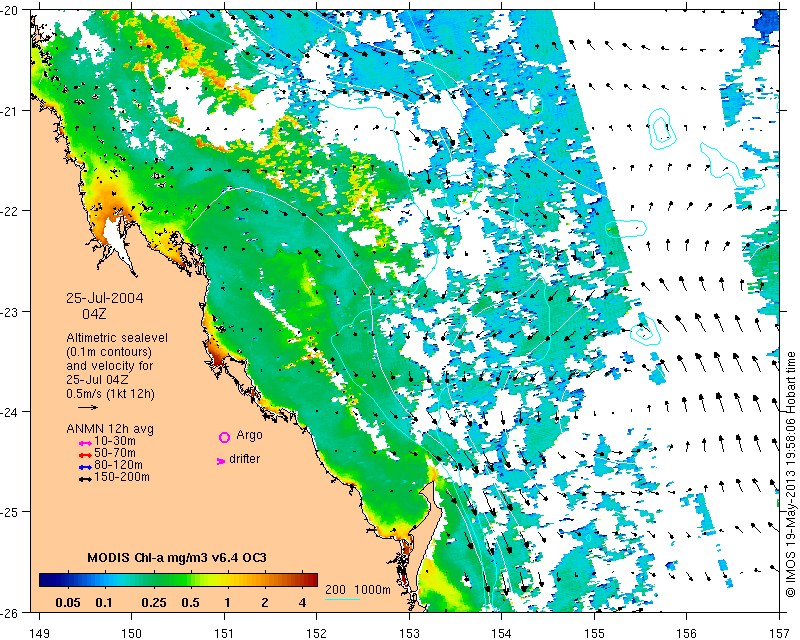Click the colorbar tick label 1
The width and height of the screenshot is (800, 640).
click(x=227, y=603)
